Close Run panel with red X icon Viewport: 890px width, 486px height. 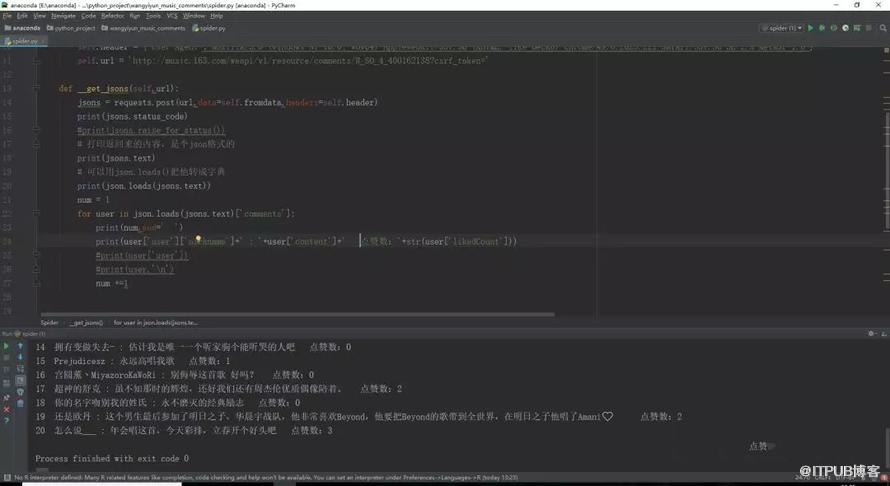(6, 409)
